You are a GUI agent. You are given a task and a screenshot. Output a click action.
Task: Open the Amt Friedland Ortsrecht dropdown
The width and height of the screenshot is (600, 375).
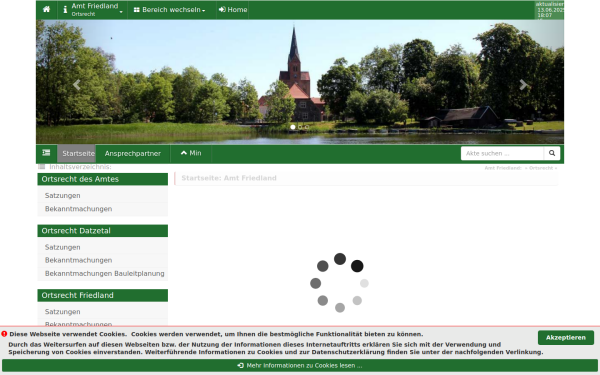pyautogui.click(x=93, y=10)
